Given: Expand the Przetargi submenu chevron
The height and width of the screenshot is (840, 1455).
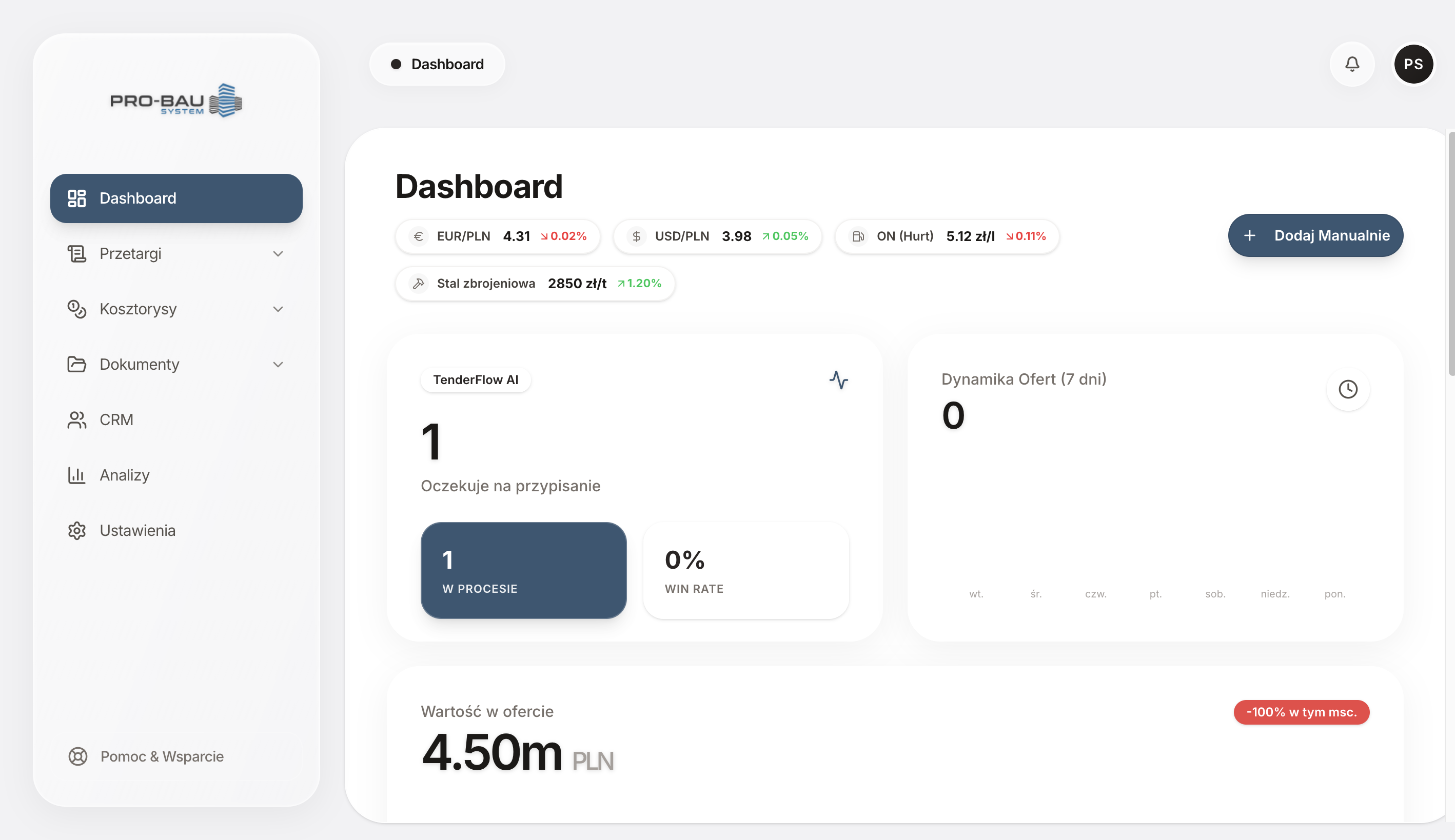Looking at the screenshot, I should coord(278,254).
